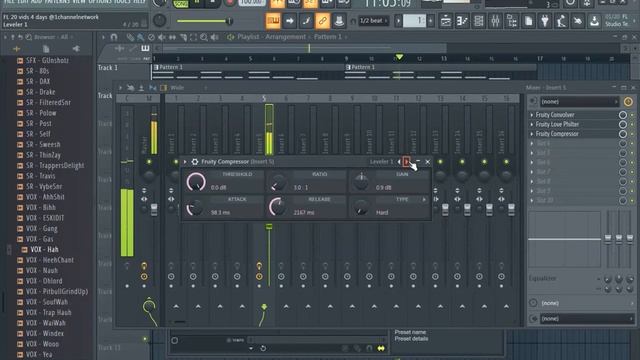The image size is (640, 360).
Task: Select the playlist mute tool
Action: click(162, 38)
